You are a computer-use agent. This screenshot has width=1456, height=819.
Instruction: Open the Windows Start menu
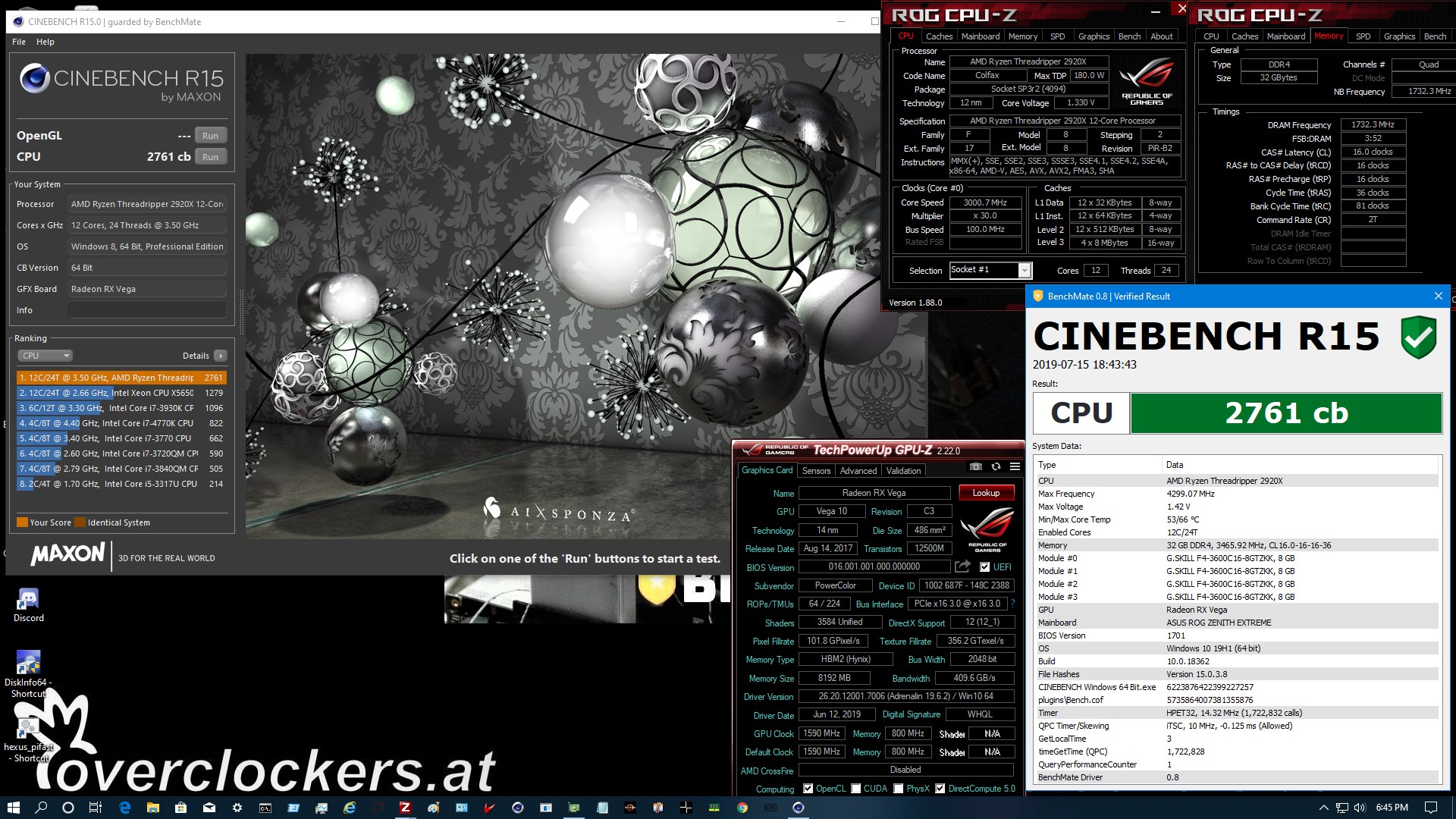coord(13,808)
